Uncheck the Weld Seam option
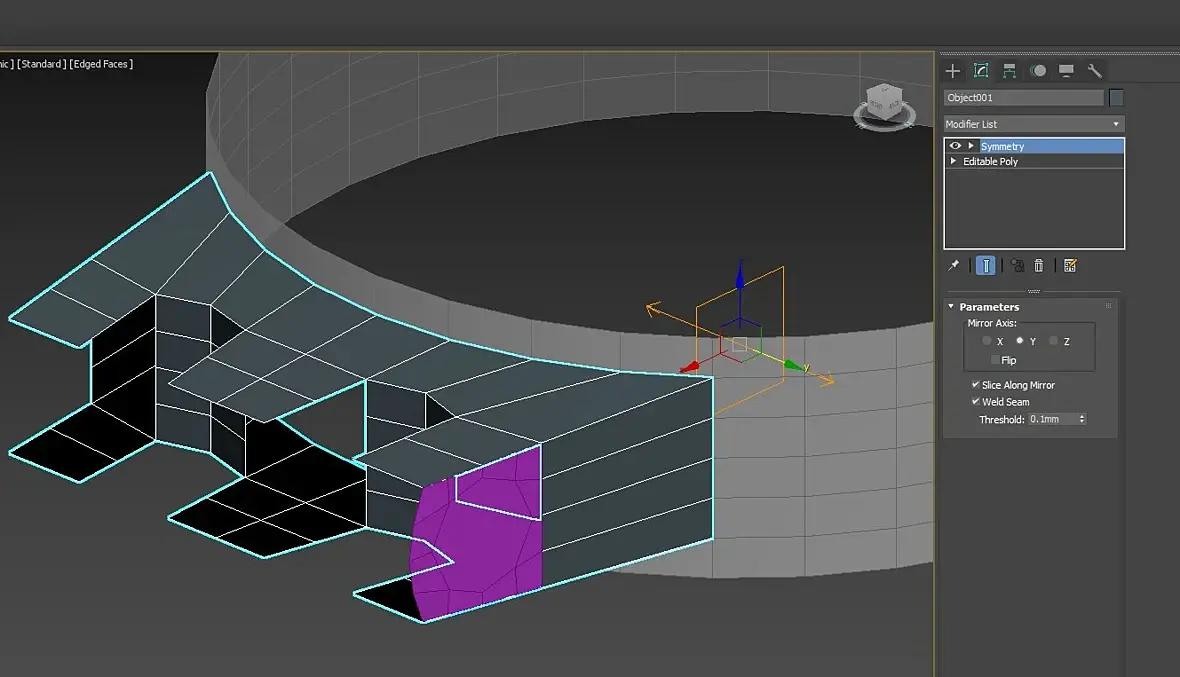The width and height of the screenshot is (1180, 677). coord(975,402)
